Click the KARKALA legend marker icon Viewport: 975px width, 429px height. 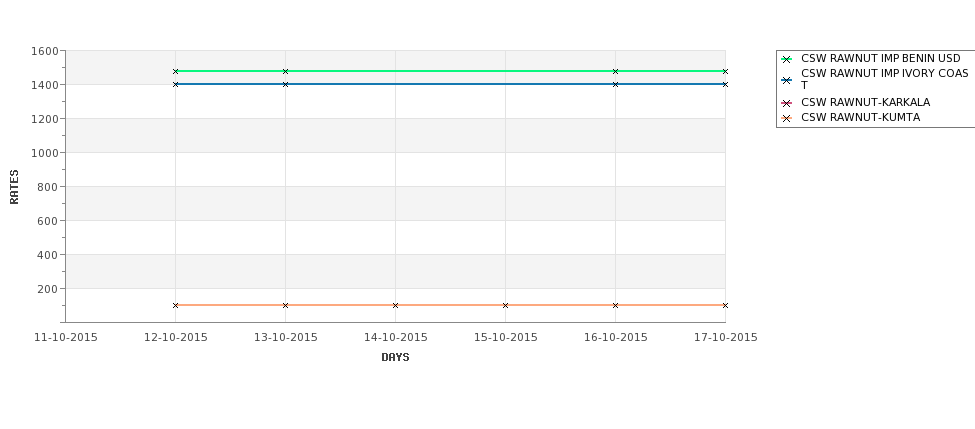tap(787, 103)
